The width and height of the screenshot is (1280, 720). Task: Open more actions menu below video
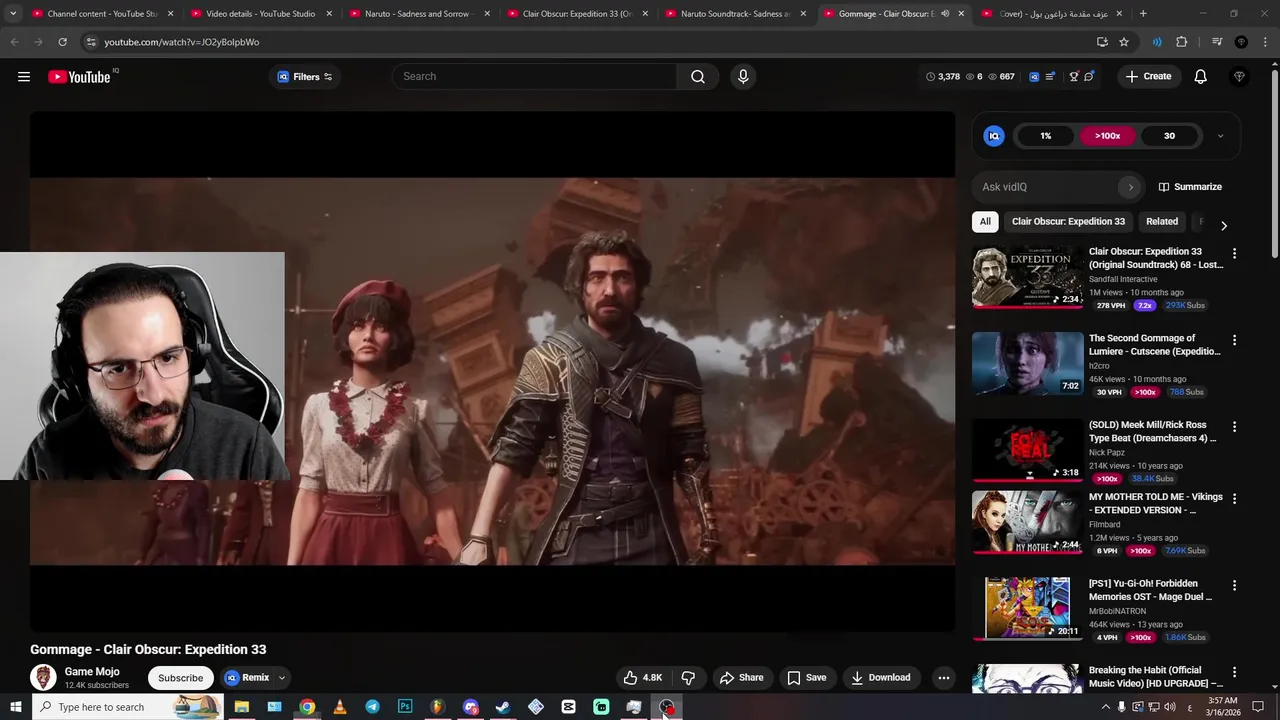click(943, 677)
